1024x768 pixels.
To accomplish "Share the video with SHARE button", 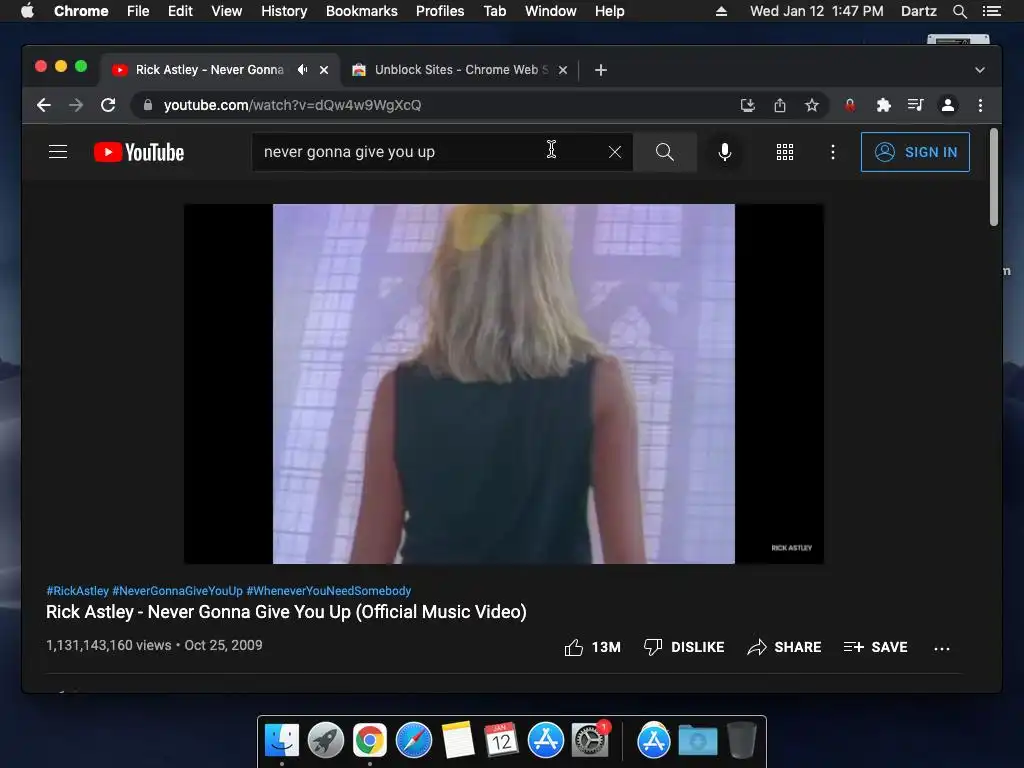I will point(784,647).
